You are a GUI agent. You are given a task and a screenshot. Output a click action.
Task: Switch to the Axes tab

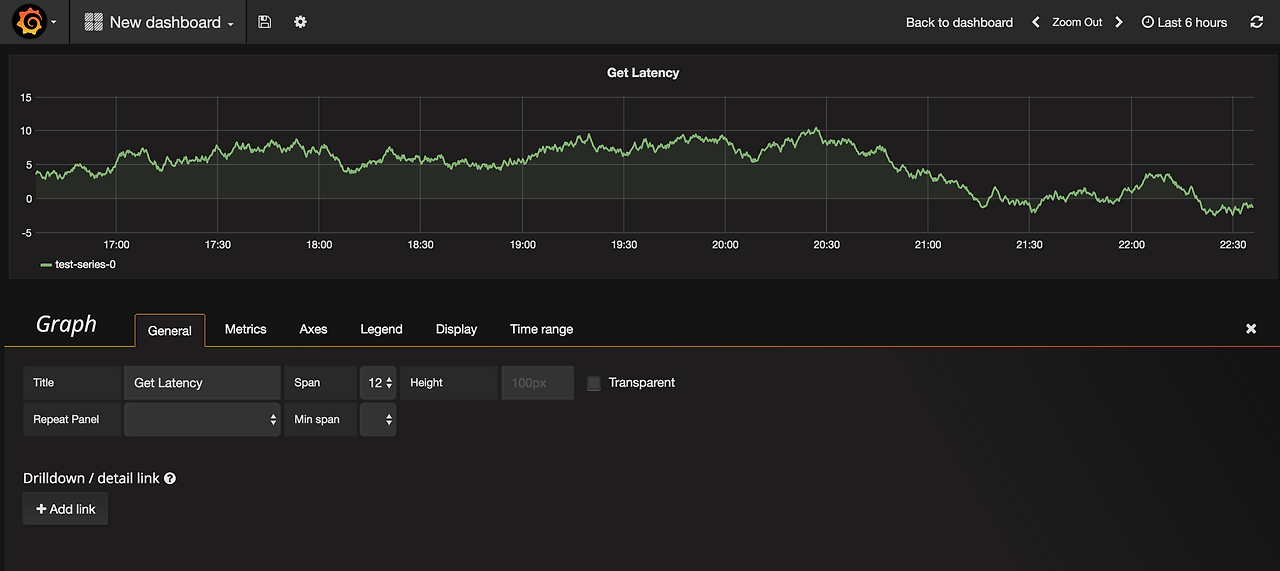[313, 329]
